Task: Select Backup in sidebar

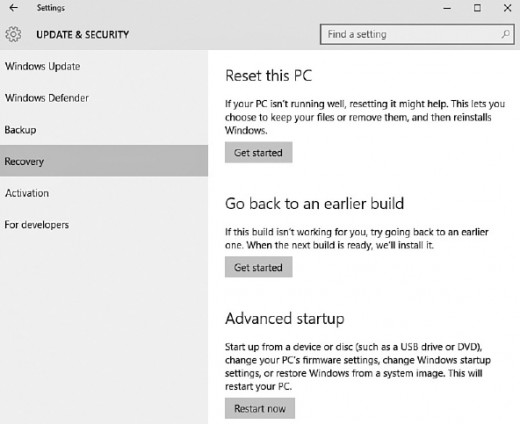Action: coord(104,130)
